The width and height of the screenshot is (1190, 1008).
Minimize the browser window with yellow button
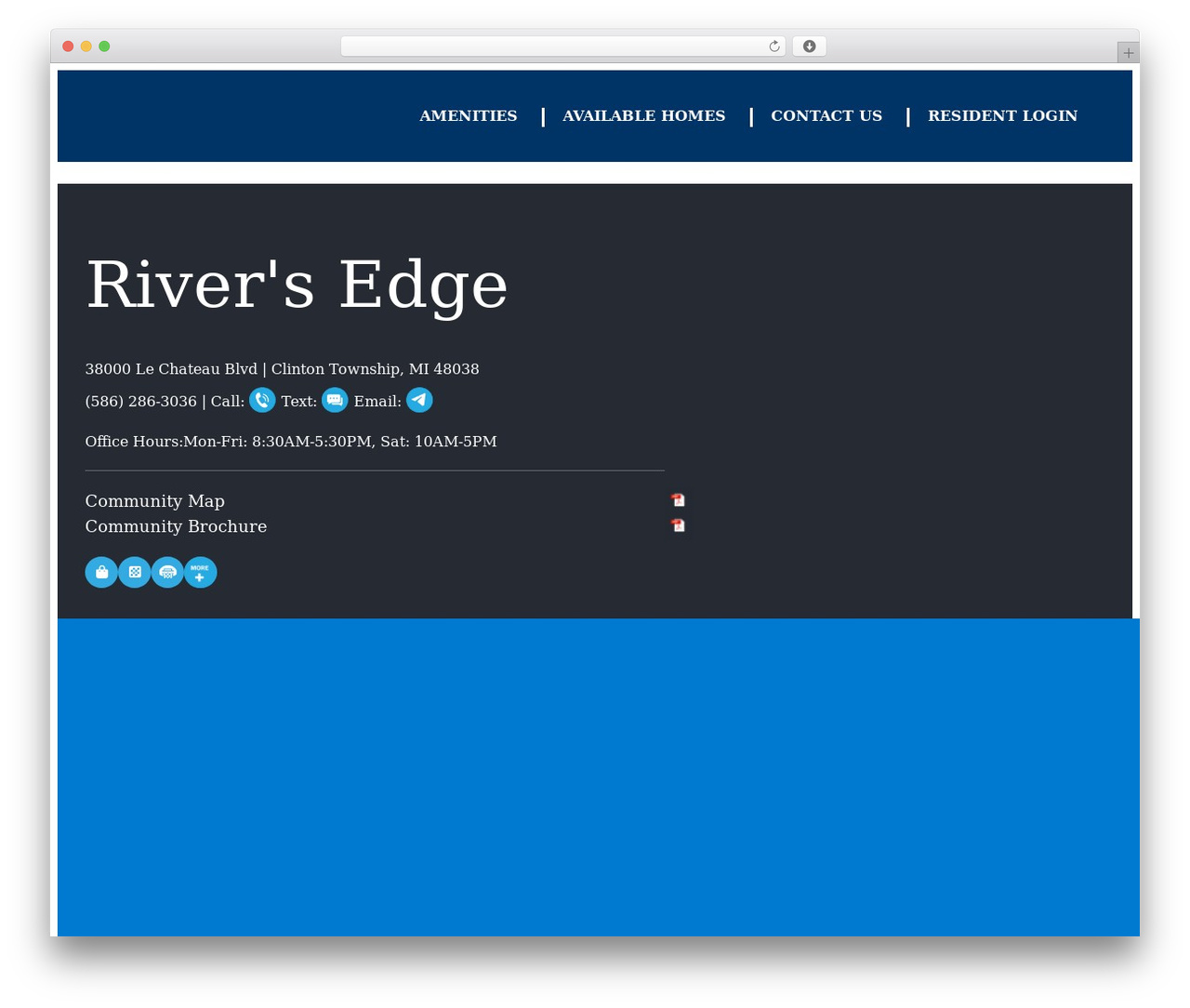pos(86,46)
